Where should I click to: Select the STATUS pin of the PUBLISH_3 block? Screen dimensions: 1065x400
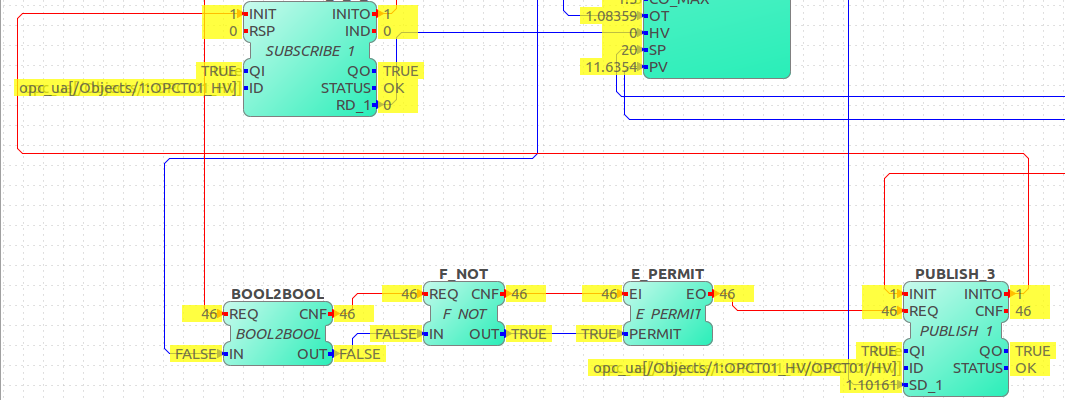coord(977,368)
